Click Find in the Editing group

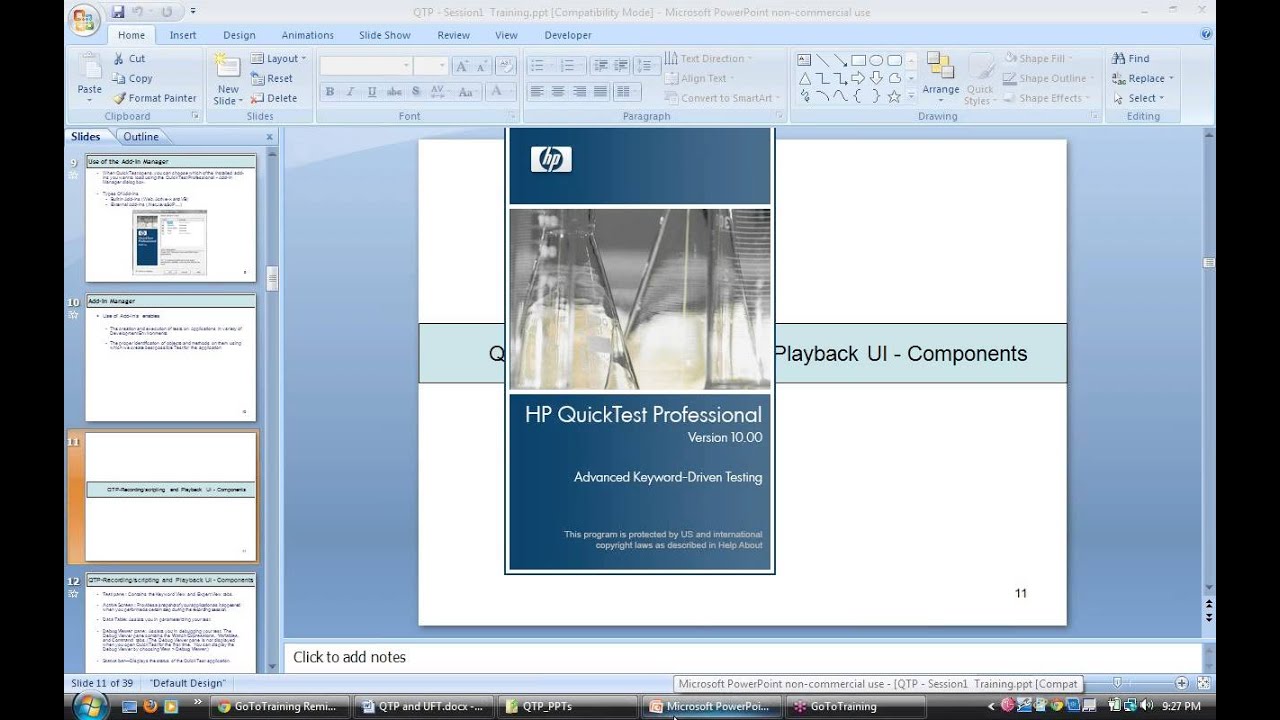click(x=1131, y=58)
